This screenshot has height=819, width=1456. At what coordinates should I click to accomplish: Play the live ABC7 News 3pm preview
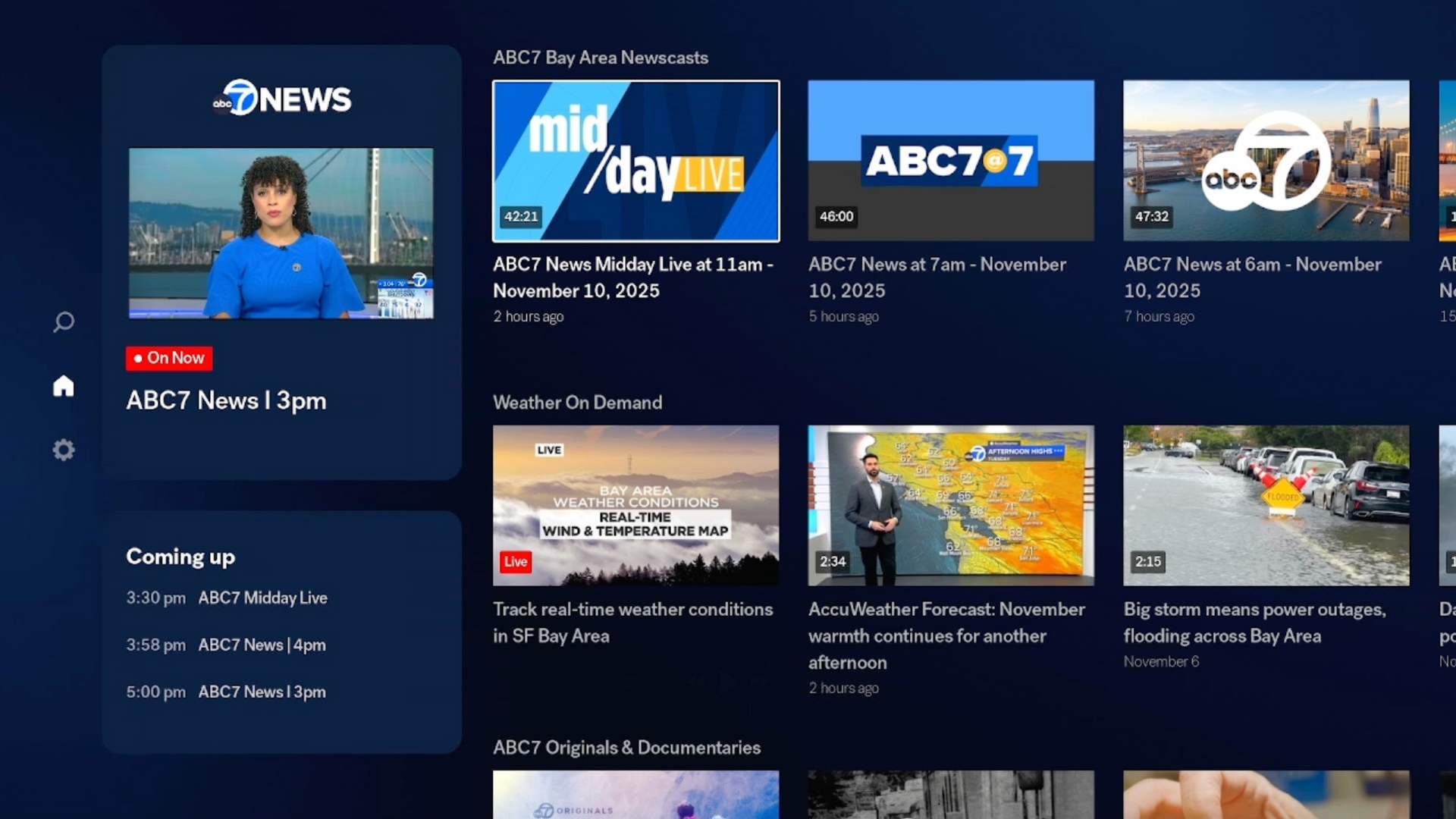[x=281, y=234]
